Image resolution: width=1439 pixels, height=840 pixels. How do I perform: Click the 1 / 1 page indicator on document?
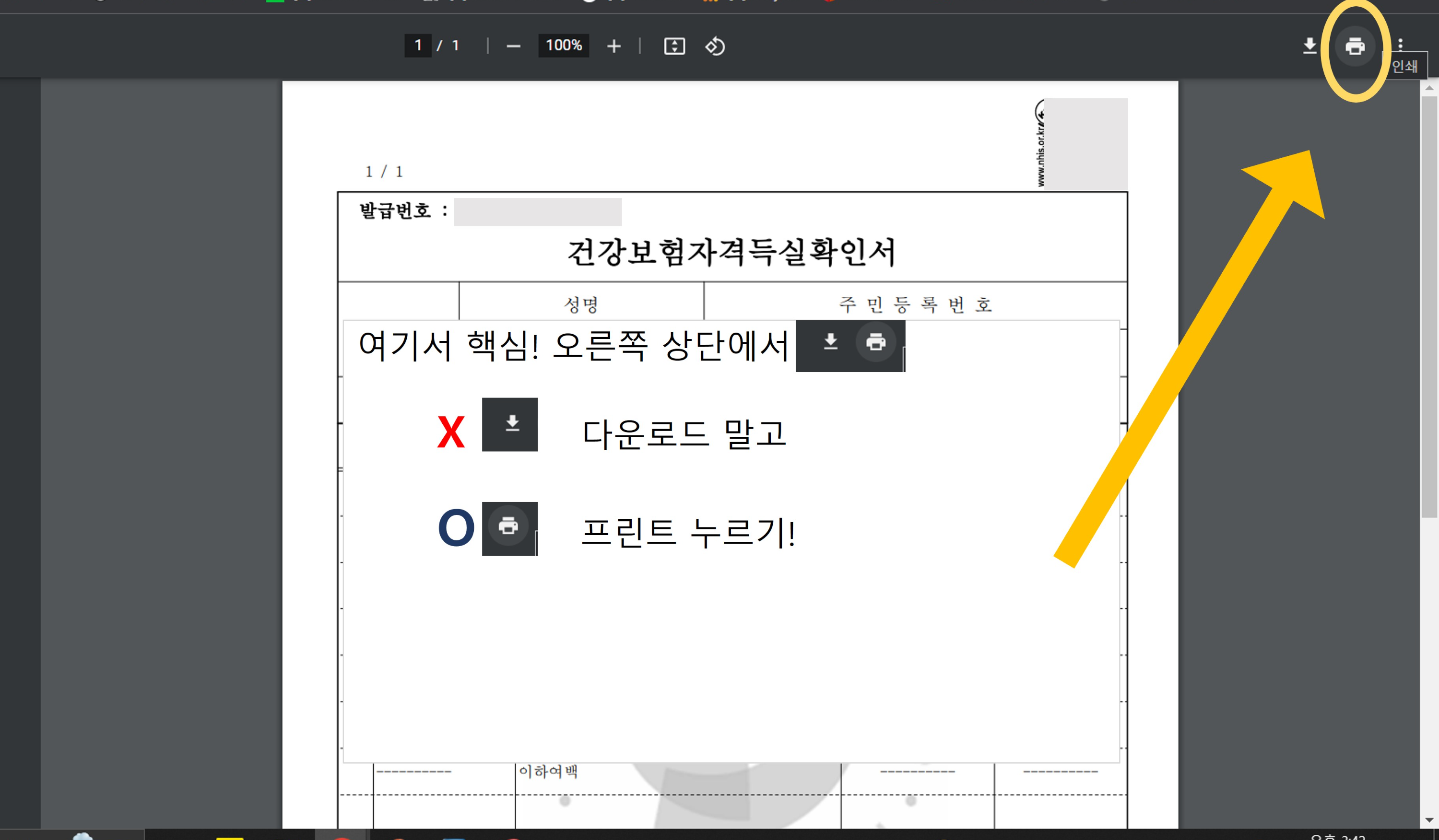tap(384, 171)
